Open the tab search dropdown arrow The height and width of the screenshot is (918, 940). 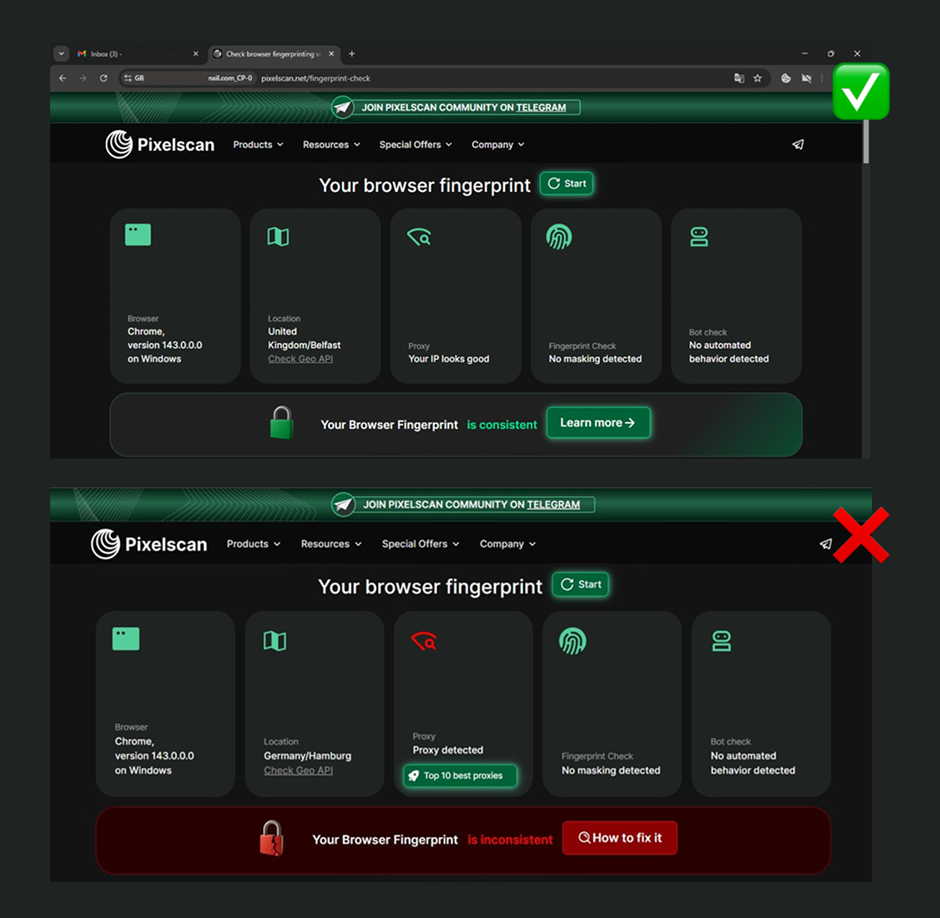point(61,54)
